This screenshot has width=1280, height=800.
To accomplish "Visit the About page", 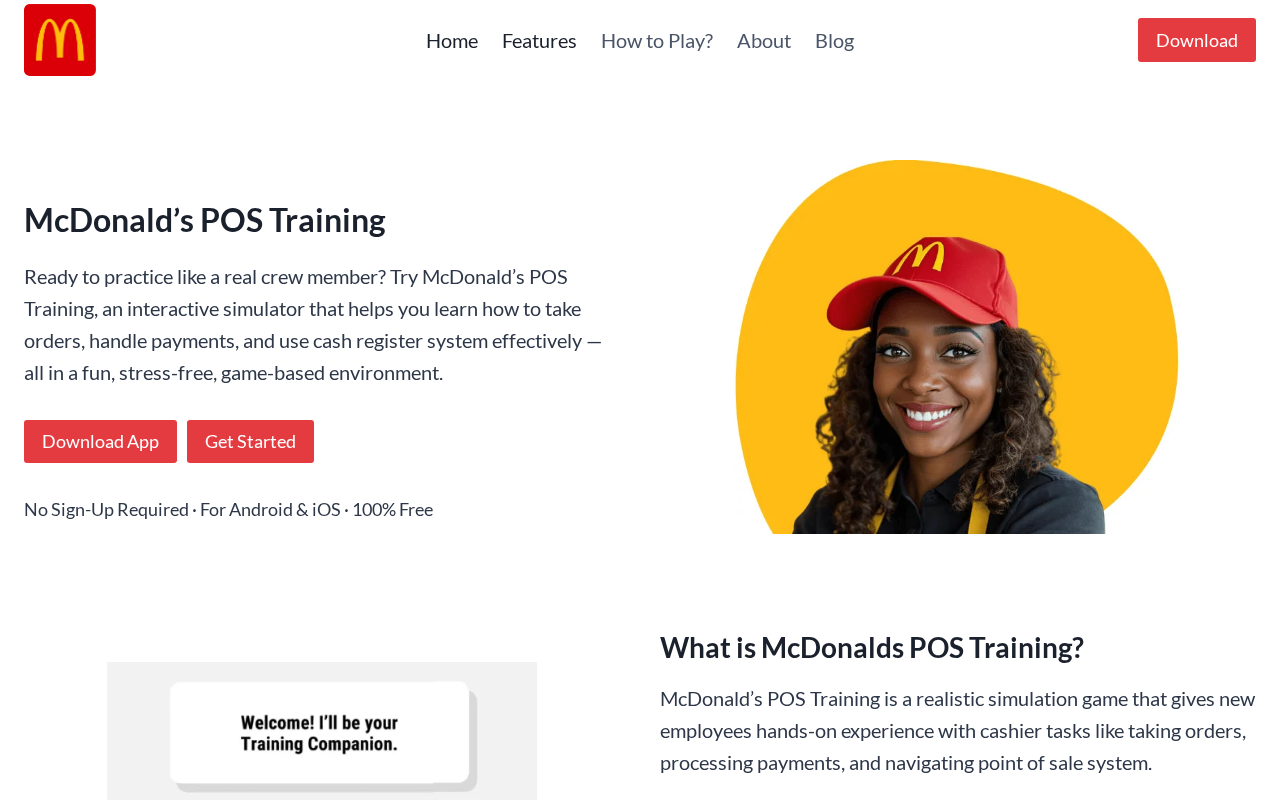I will pos(764,40).
